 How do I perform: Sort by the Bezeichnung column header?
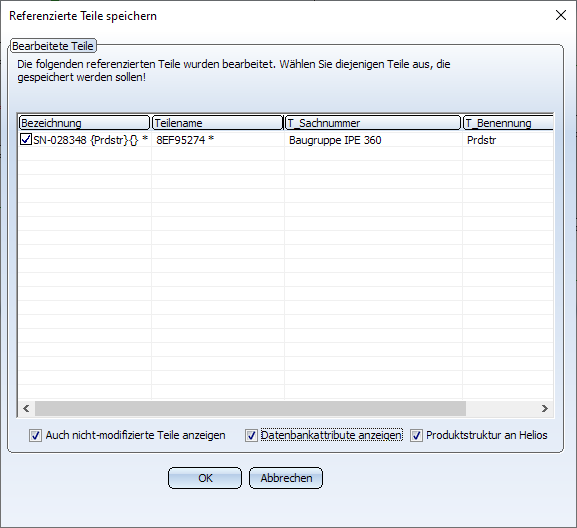85,123
